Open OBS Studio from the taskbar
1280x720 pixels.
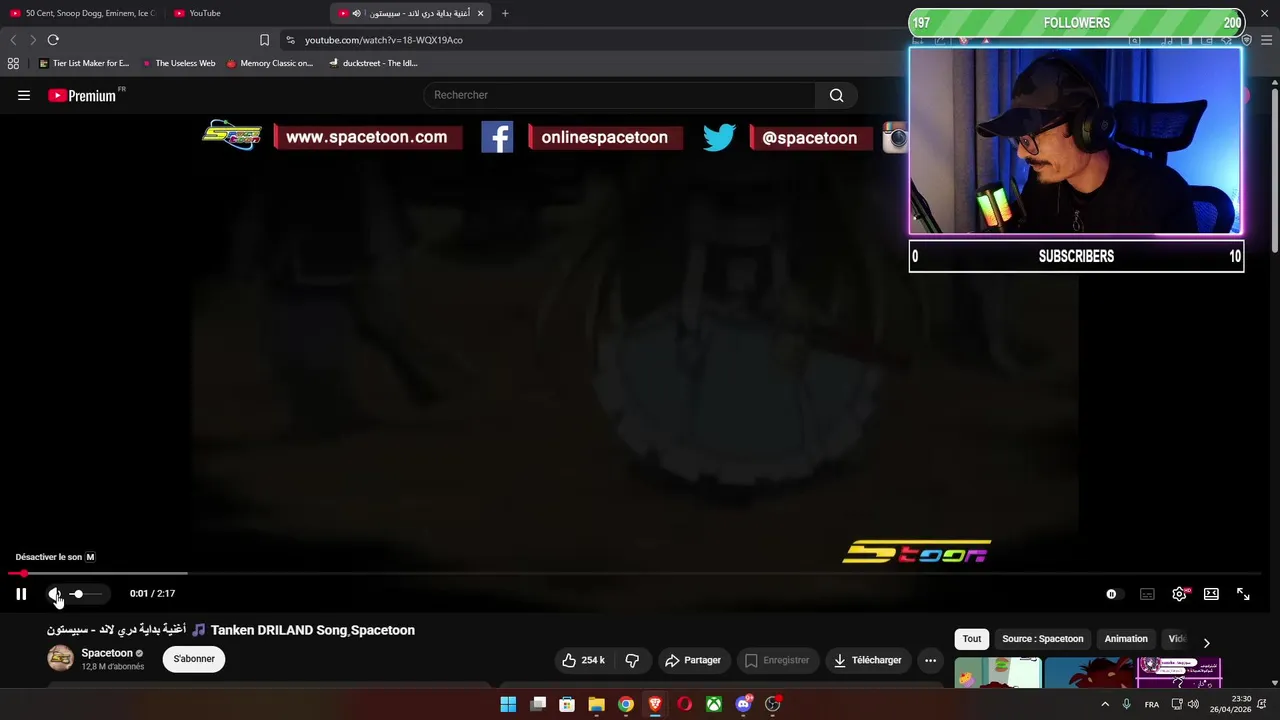[773, 704]
